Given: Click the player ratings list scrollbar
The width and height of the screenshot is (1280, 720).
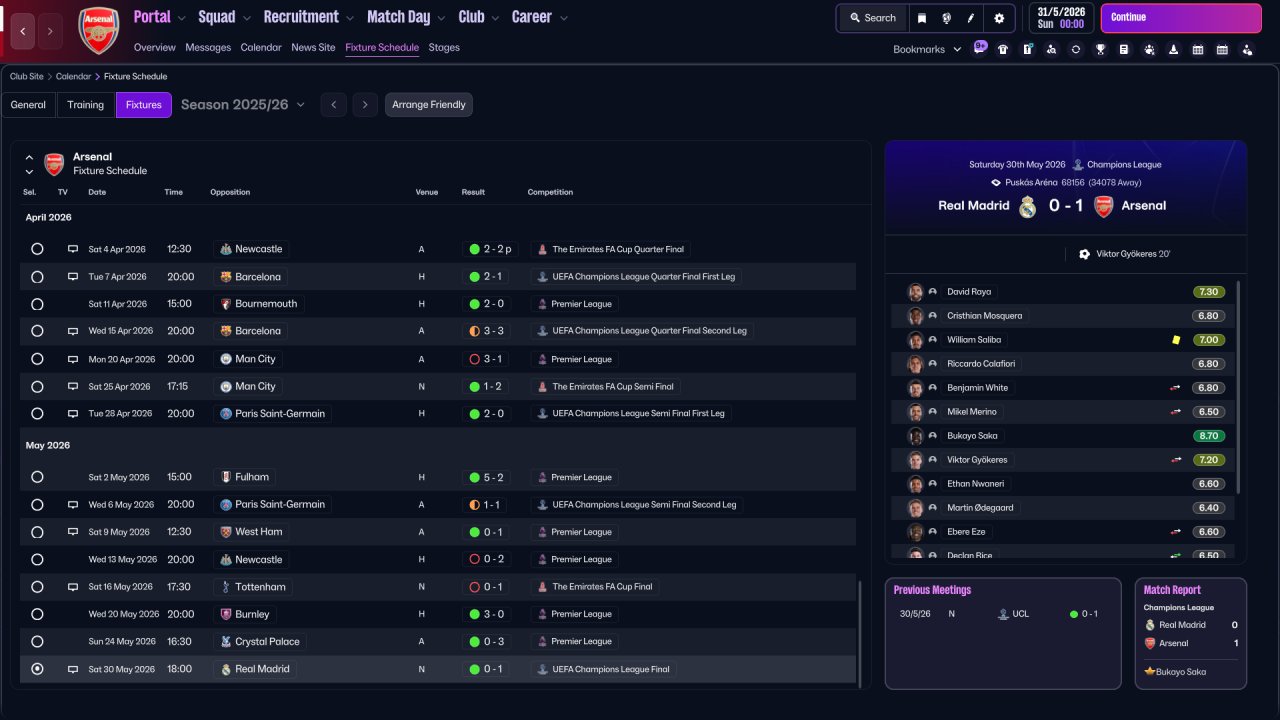Looking at the screenshot, I should click(1238, 387).
